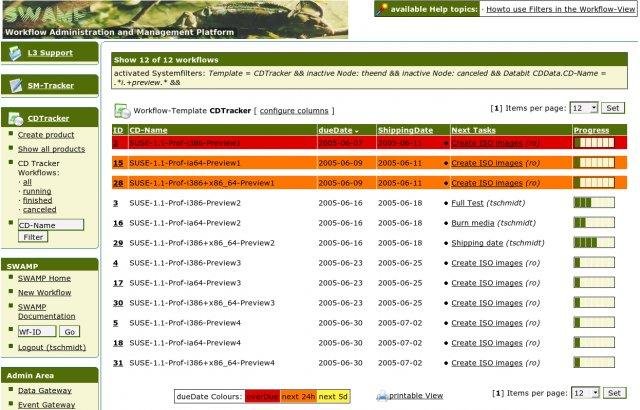Screen dimensions: 640x410
Task: Click the help topics lightbulb icon
Action: pos(382,9)
